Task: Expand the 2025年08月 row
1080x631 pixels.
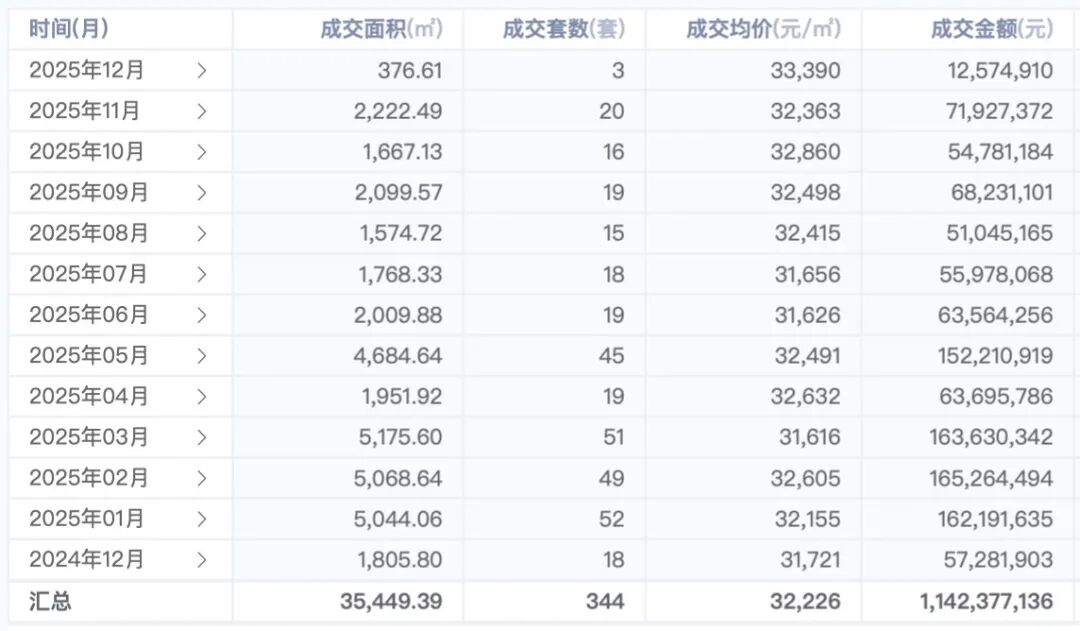Action: [x=202, y=233]
